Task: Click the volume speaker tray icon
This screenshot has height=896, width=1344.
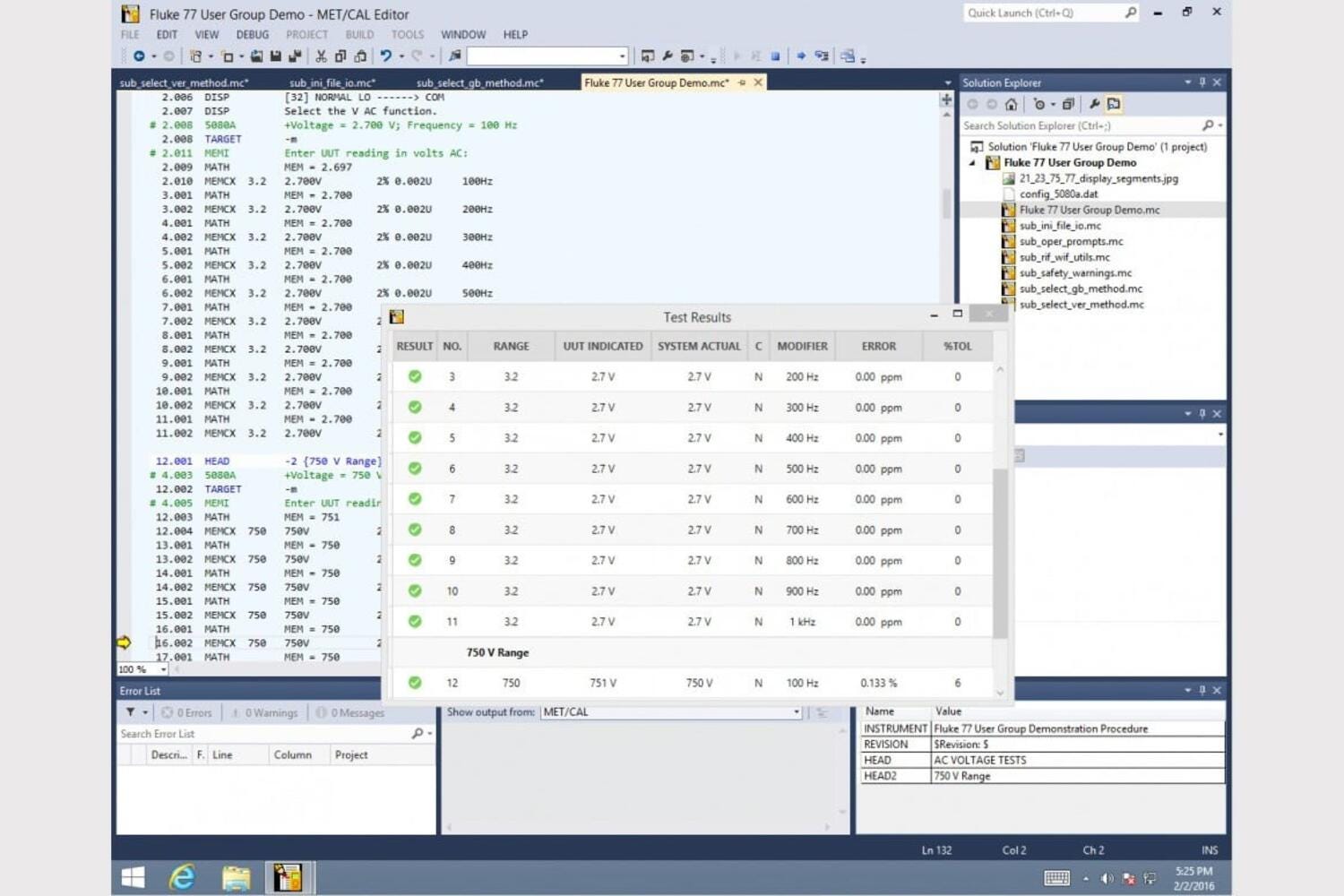Action: click(1107, 878)
